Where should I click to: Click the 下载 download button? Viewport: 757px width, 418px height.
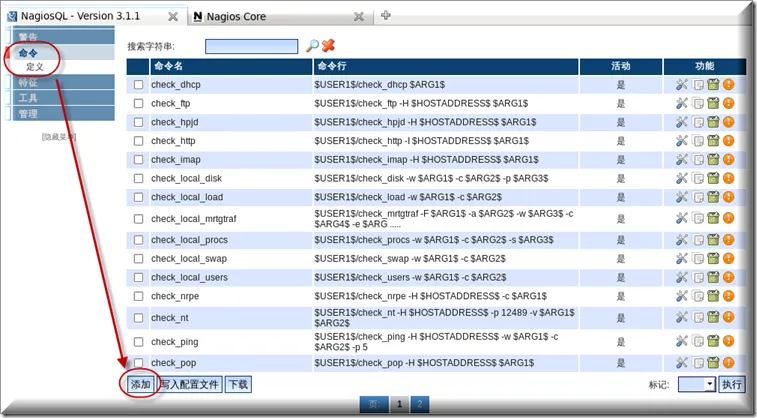pyautogui.click(x=238, y=385)
